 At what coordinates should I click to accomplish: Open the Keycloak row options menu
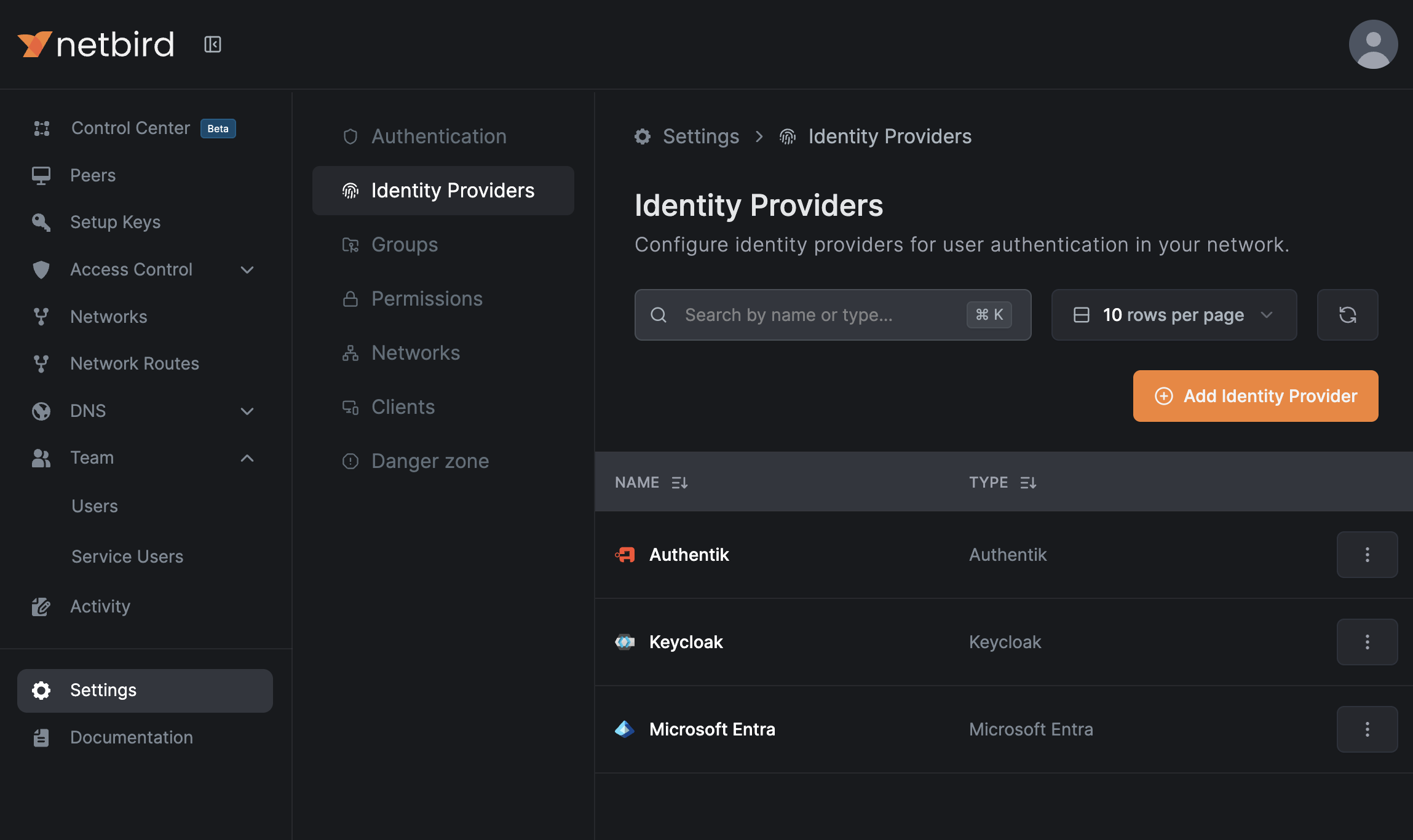[x=1367, y=641]
